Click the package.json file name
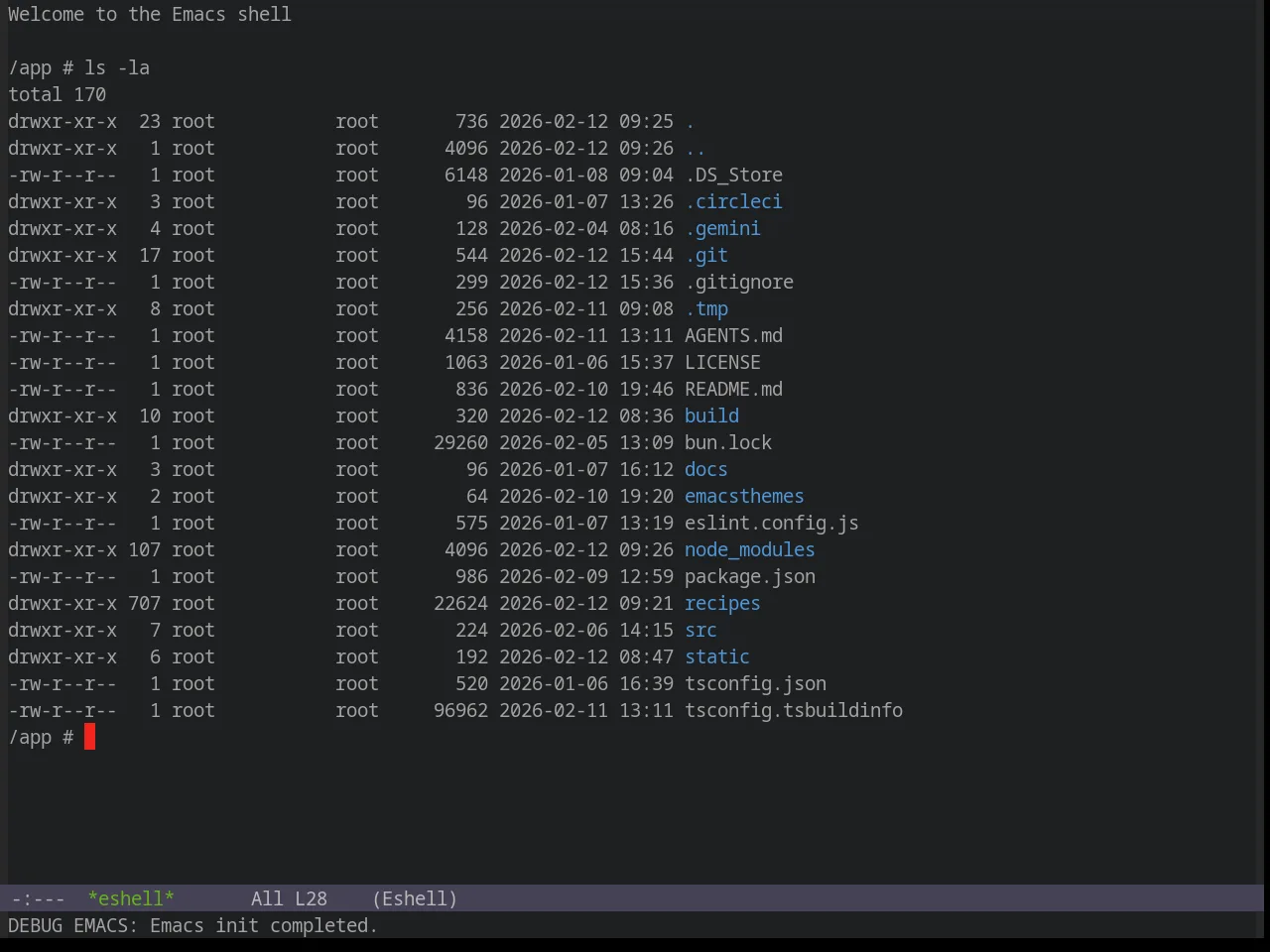 750,576
